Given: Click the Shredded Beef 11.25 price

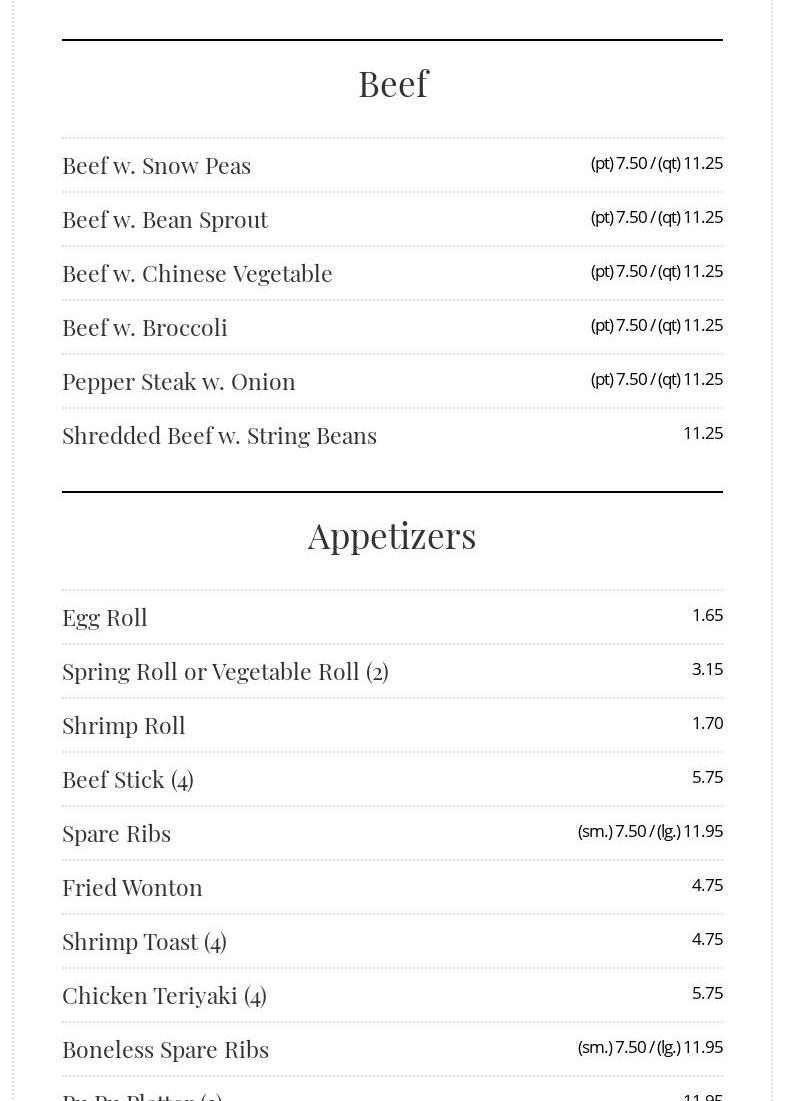Looking at the screenshot, I should point(703,433).
